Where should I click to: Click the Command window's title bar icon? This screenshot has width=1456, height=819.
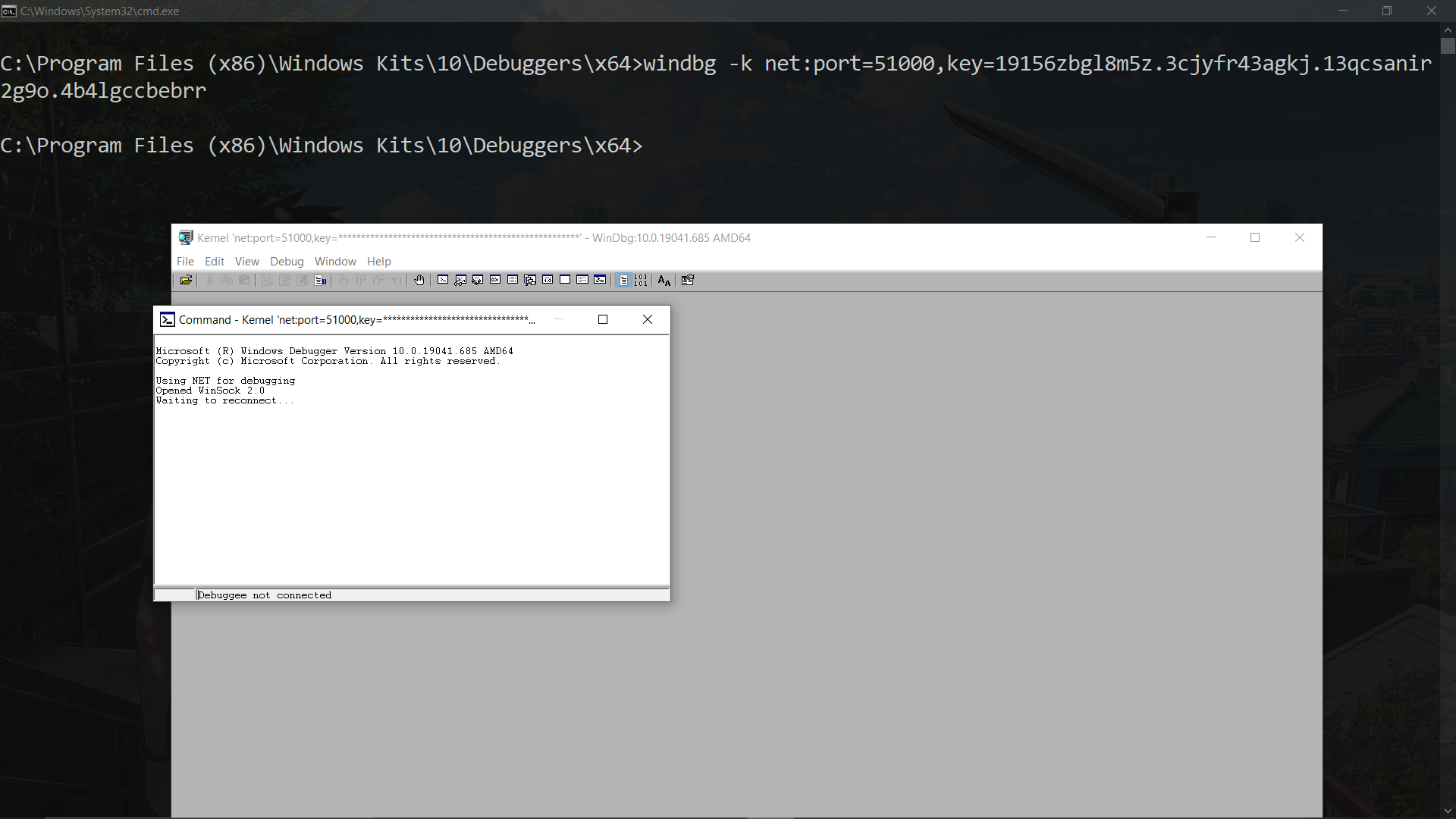click(168, 319)
